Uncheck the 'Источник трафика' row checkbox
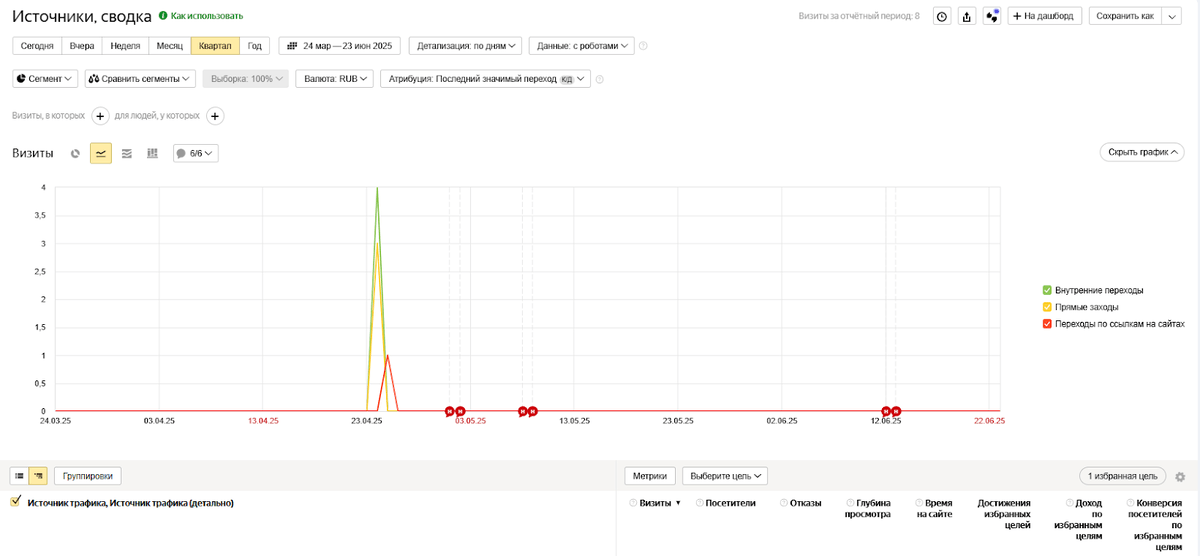Image resolution: width=1200 pixels, height=556 pixels. (16, 502)
